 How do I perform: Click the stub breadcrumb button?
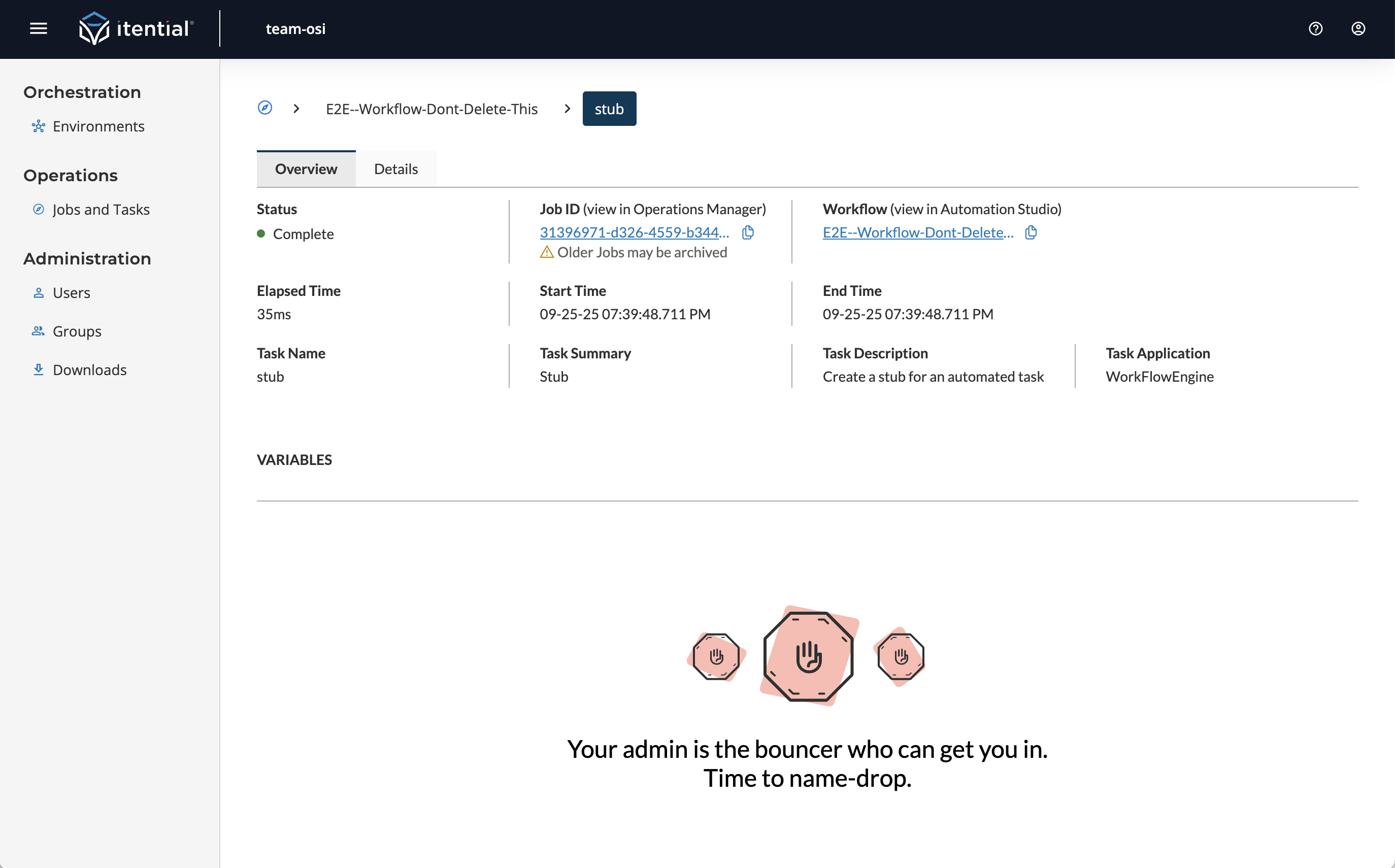609,109
